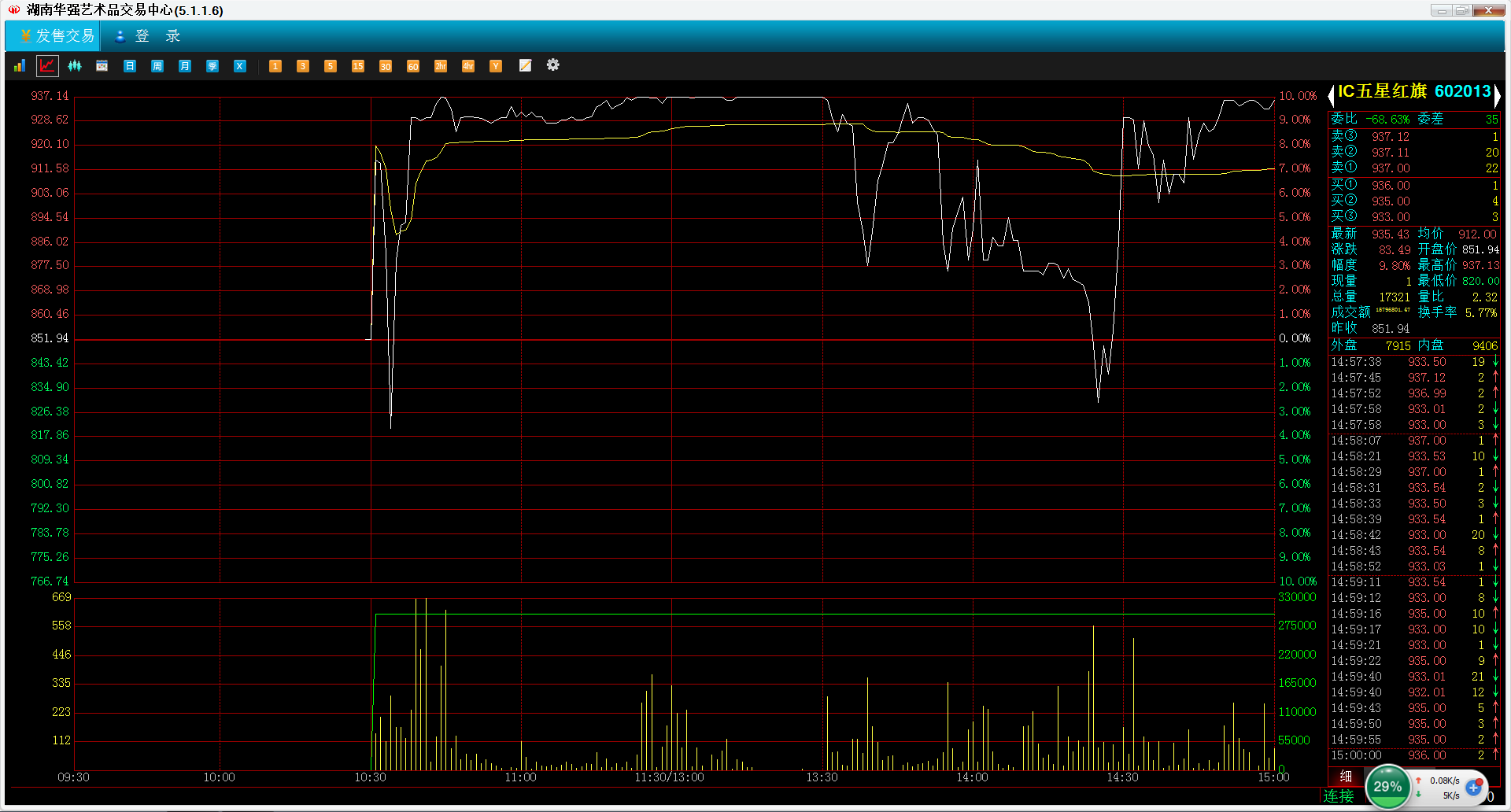Select the 60-minute period icon
The height and width of the screenshot is (812, 1511).
coord(413,66)
